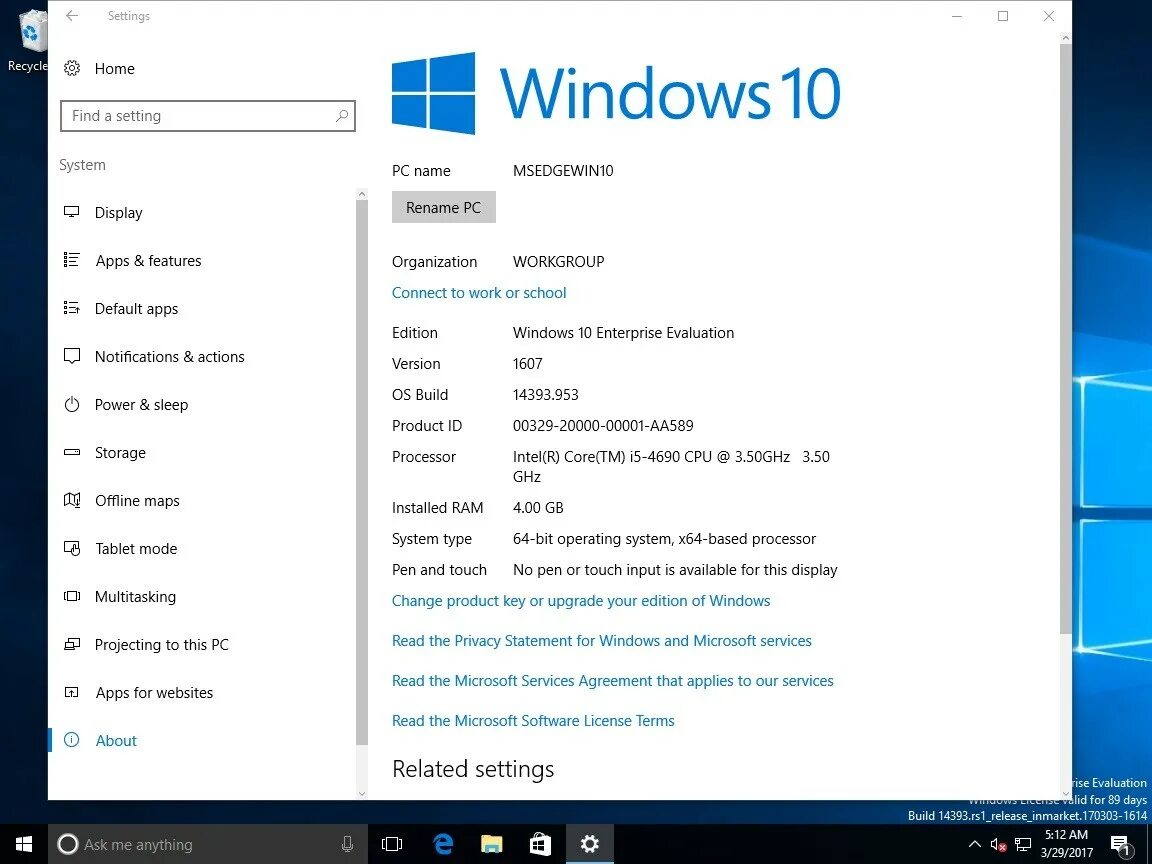Click the Organization value WORKGROUP
1152x864 pixels.
click(x=558, y=262)
